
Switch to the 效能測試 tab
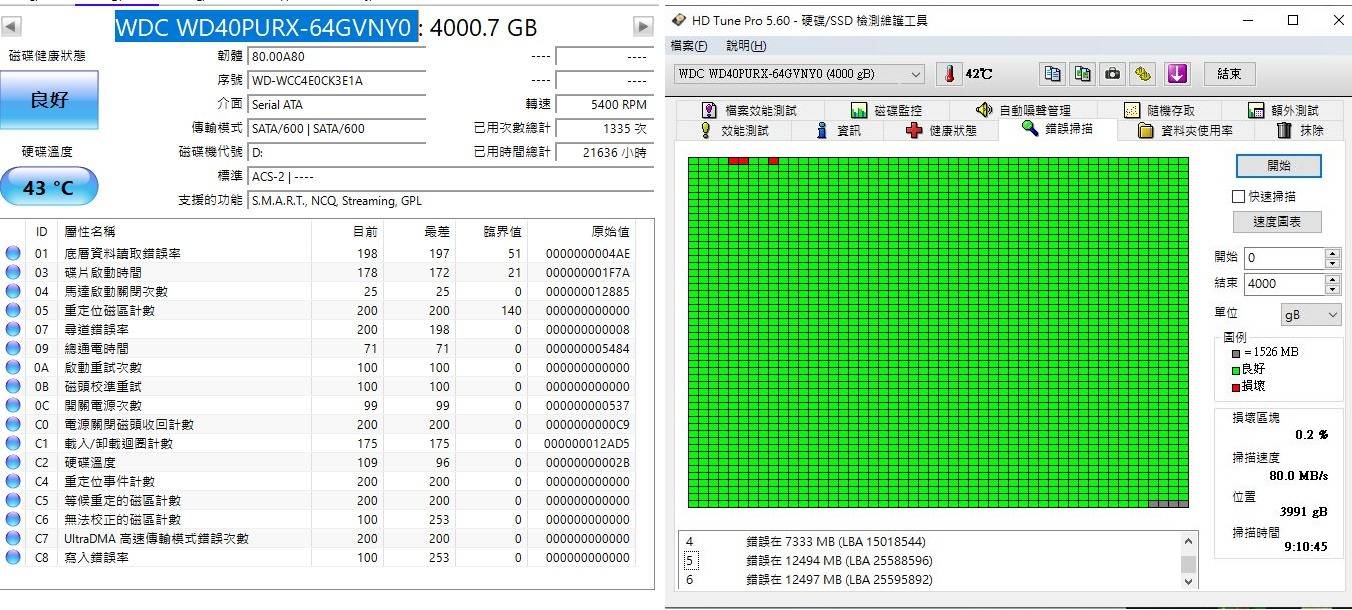point(735,130)
